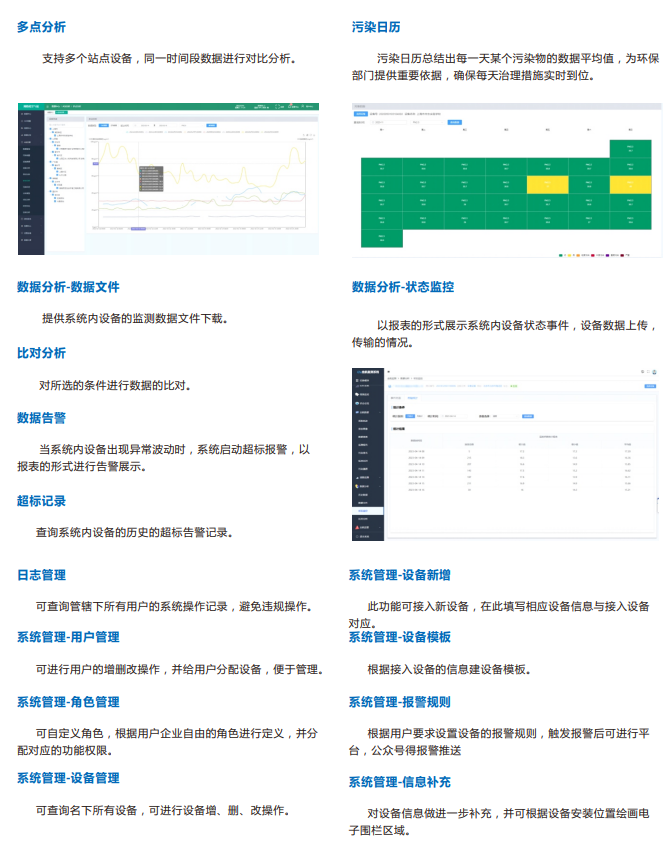Select the highlighted white item in status monitoring sidebar
Viewport: 669px width, 849px height.
[x=366, y=510]
